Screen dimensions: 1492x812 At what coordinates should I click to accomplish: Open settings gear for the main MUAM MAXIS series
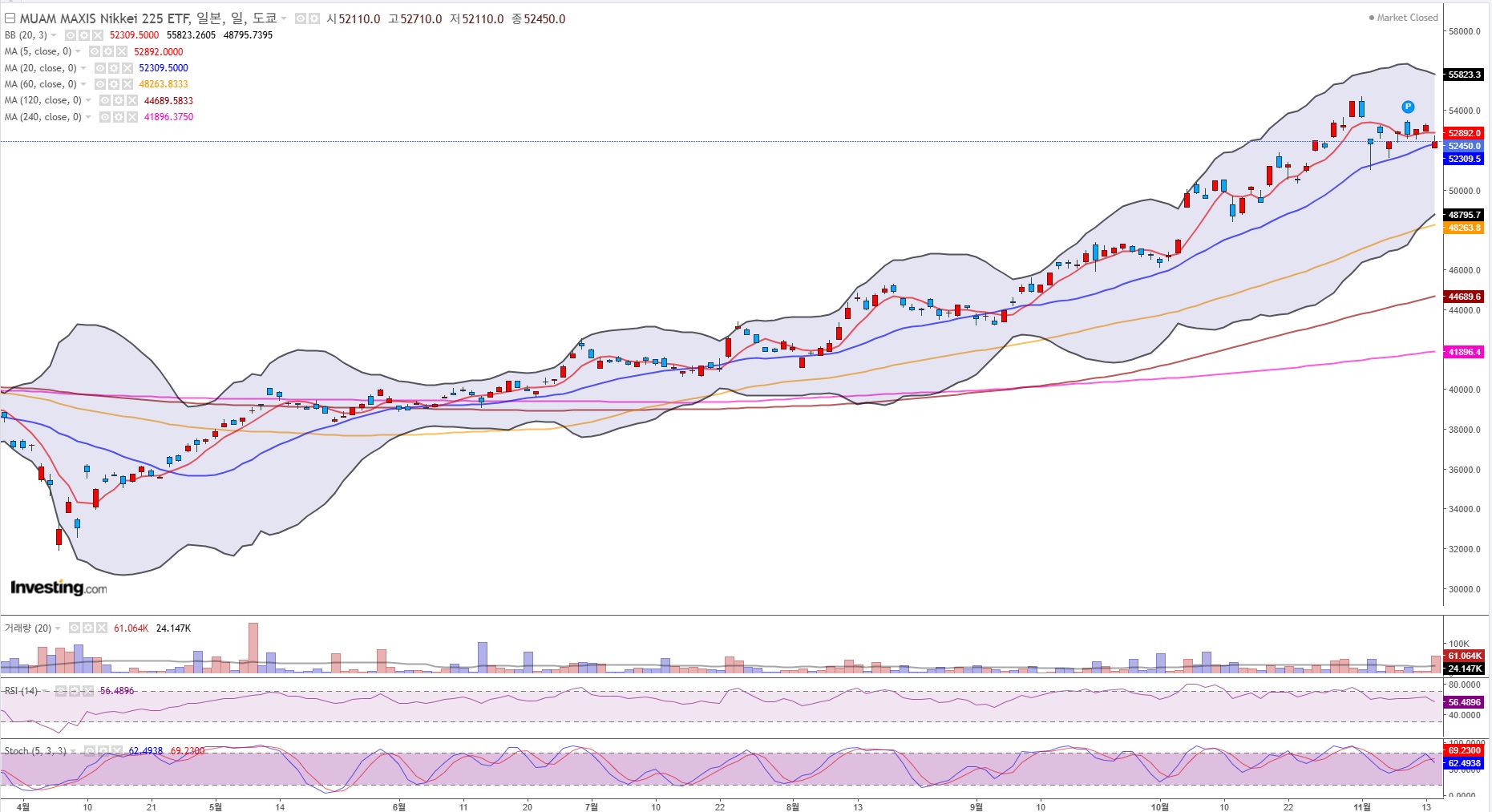[x=313, y=18]
